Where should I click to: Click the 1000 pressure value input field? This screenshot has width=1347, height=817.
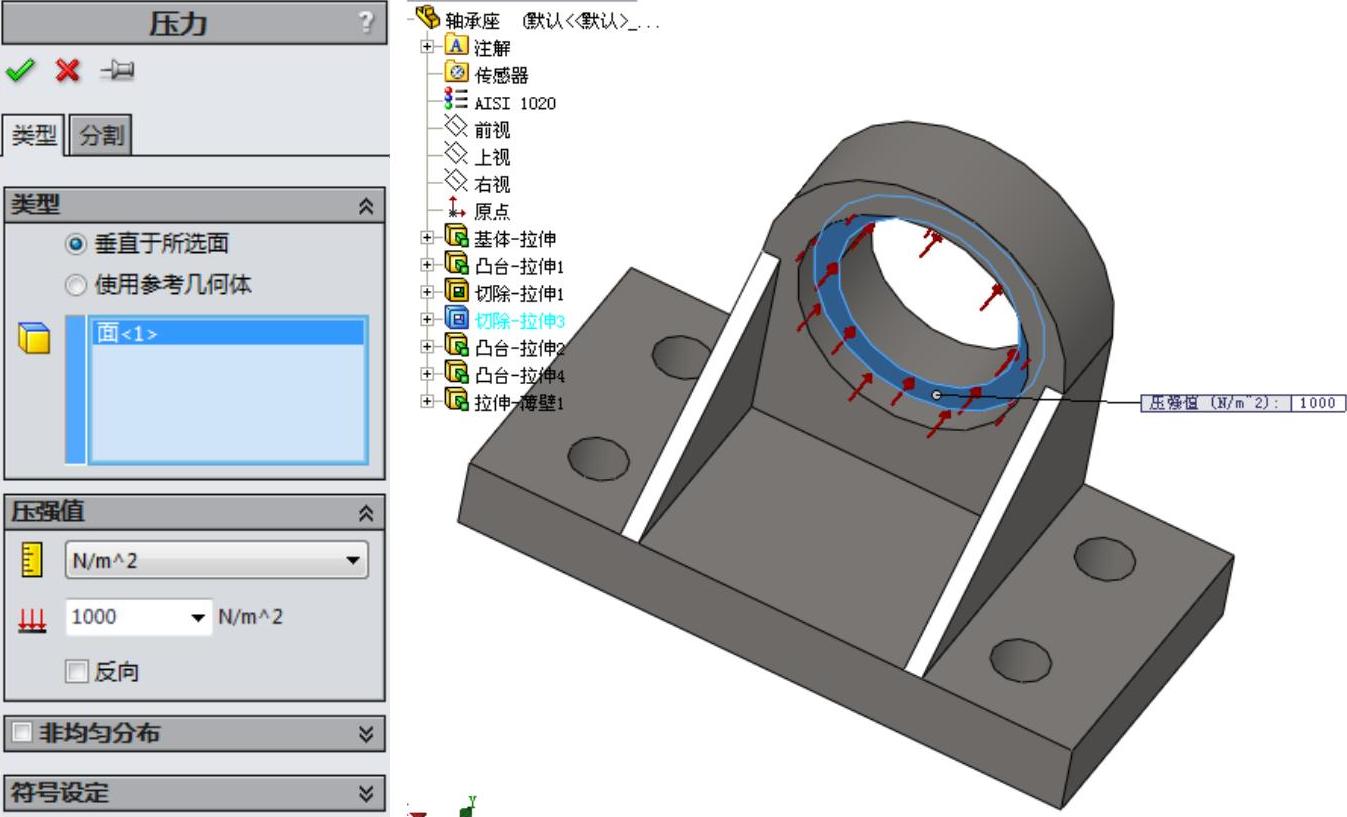126,617
